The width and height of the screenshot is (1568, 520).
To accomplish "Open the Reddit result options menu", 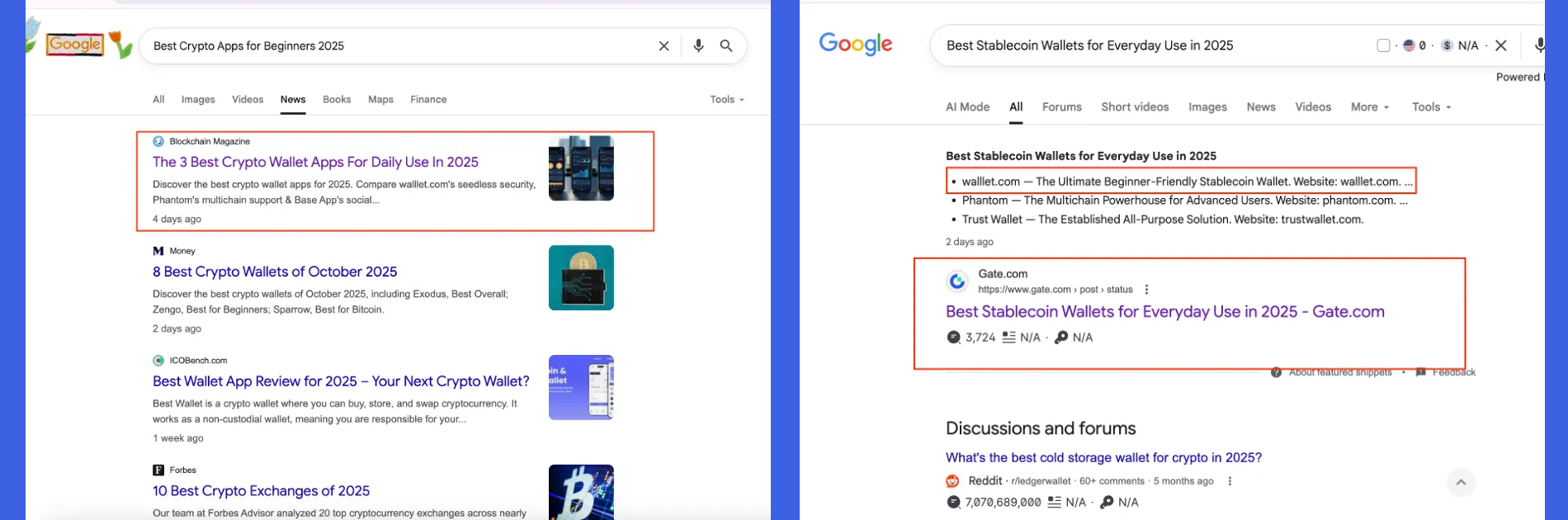I will [1230, 481].
